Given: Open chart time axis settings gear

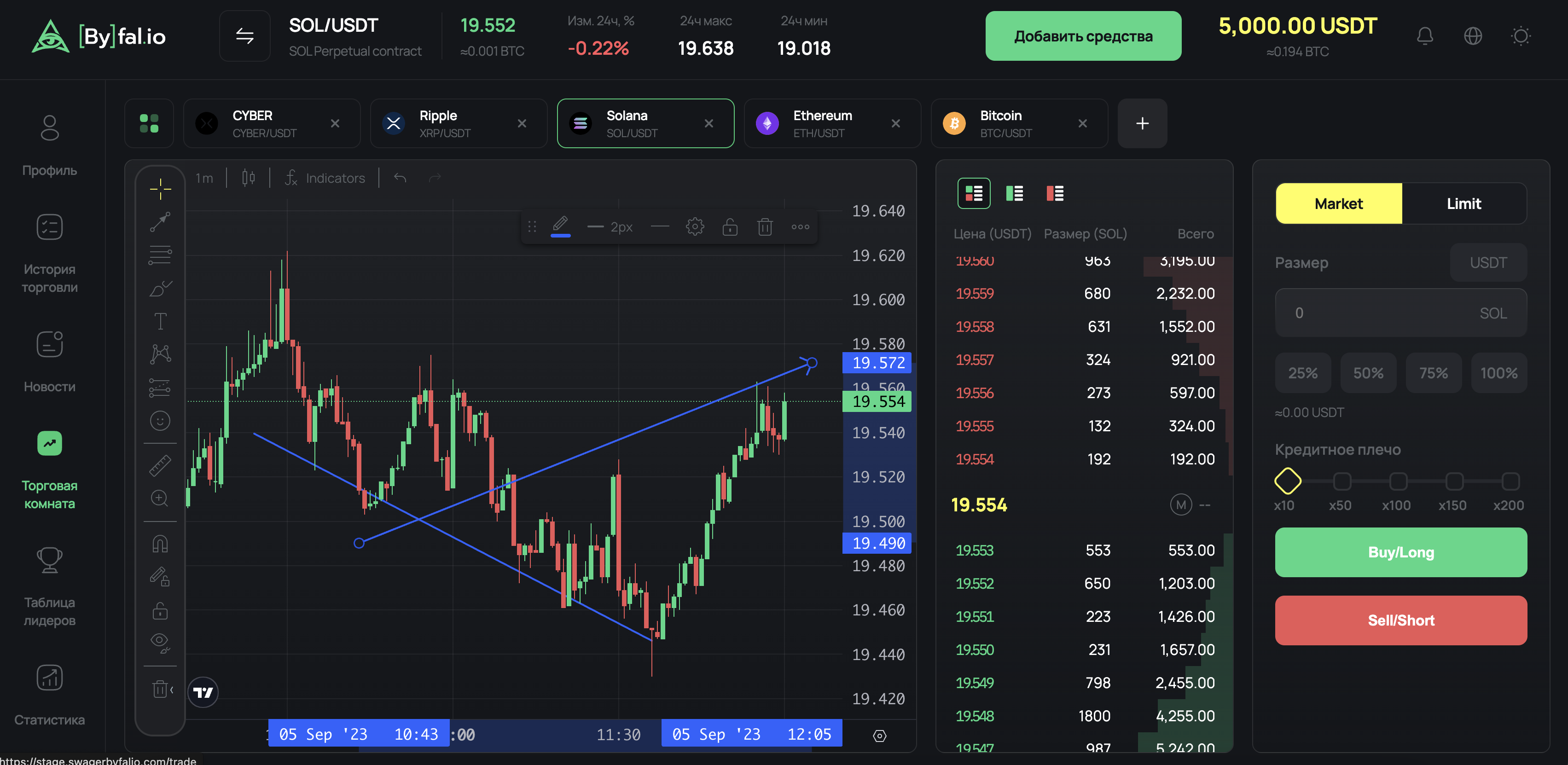Looking at the screenshot, I should click(880, 736).
